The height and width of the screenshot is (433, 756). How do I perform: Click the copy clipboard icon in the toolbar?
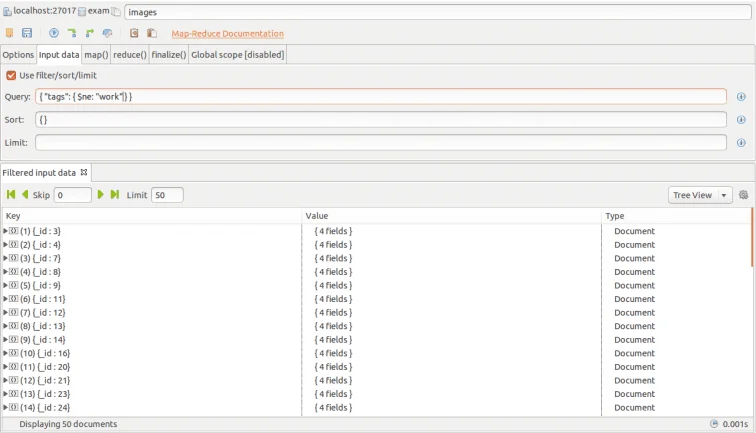[x=134, y=33]
